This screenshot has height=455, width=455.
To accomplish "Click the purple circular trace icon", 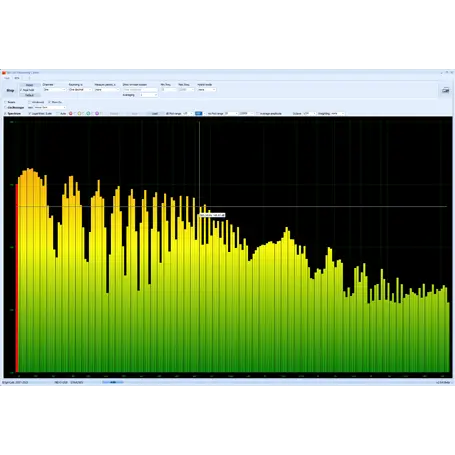I will pyautogui.click(x=97, y=114).
